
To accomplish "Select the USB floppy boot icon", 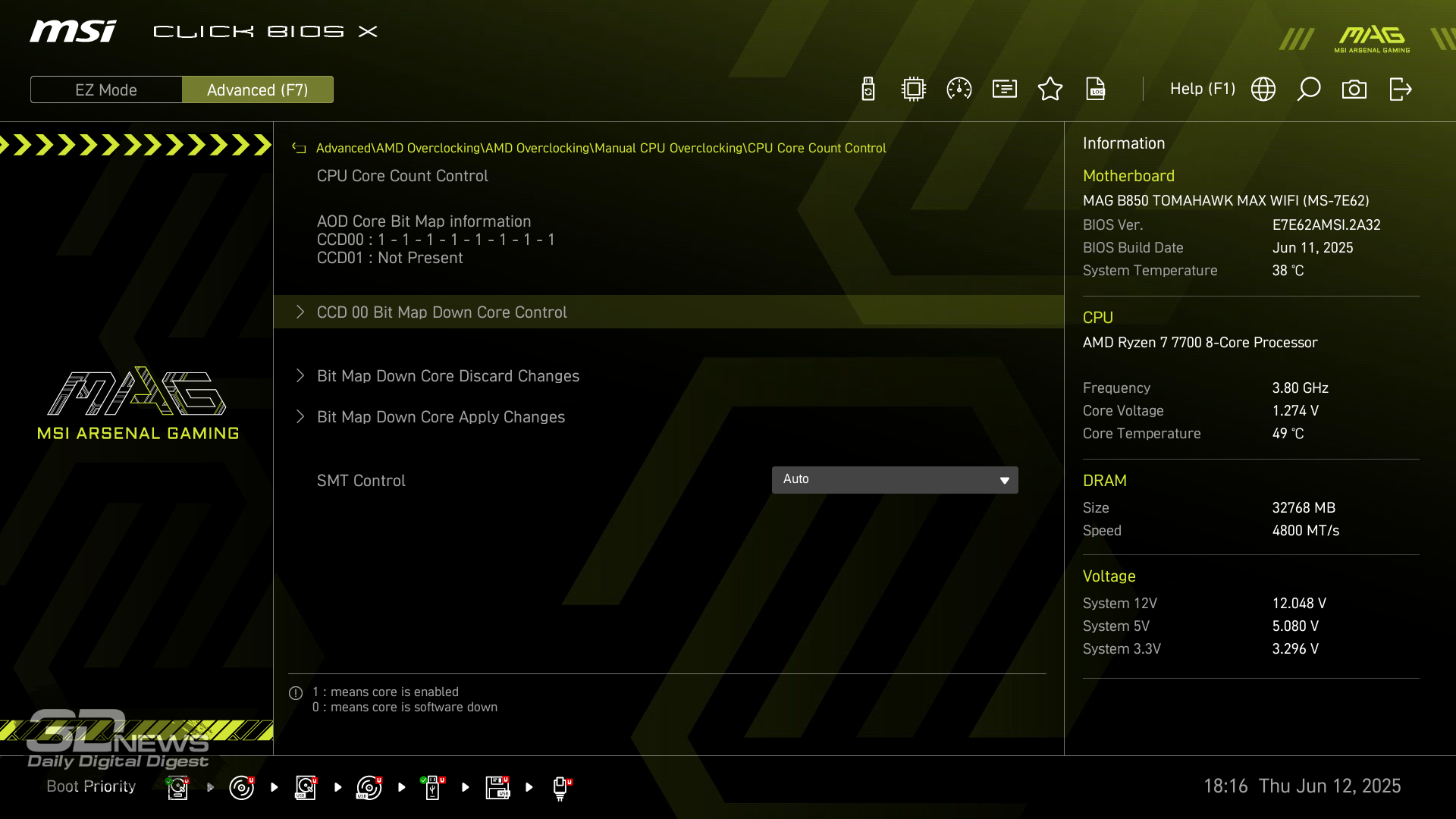I will click(497, 788).
